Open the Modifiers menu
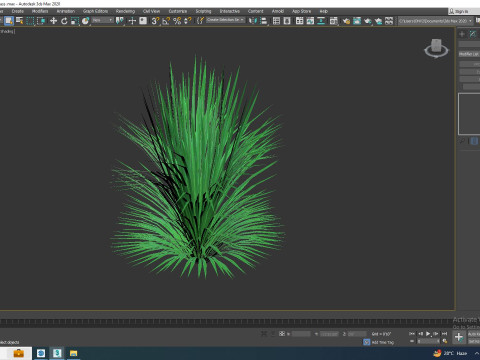 coord(40,11)
